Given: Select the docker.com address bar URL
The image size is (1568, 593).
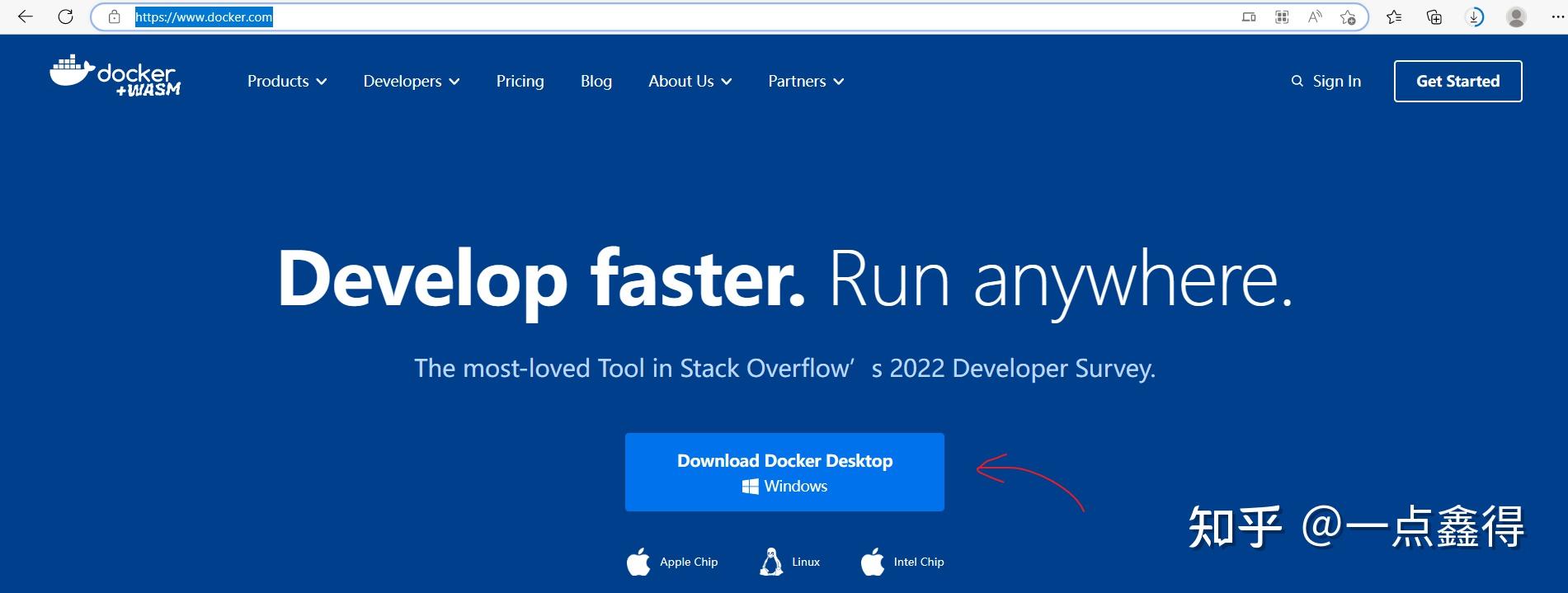Looking at the screenshot, I should tap(204, 16).
